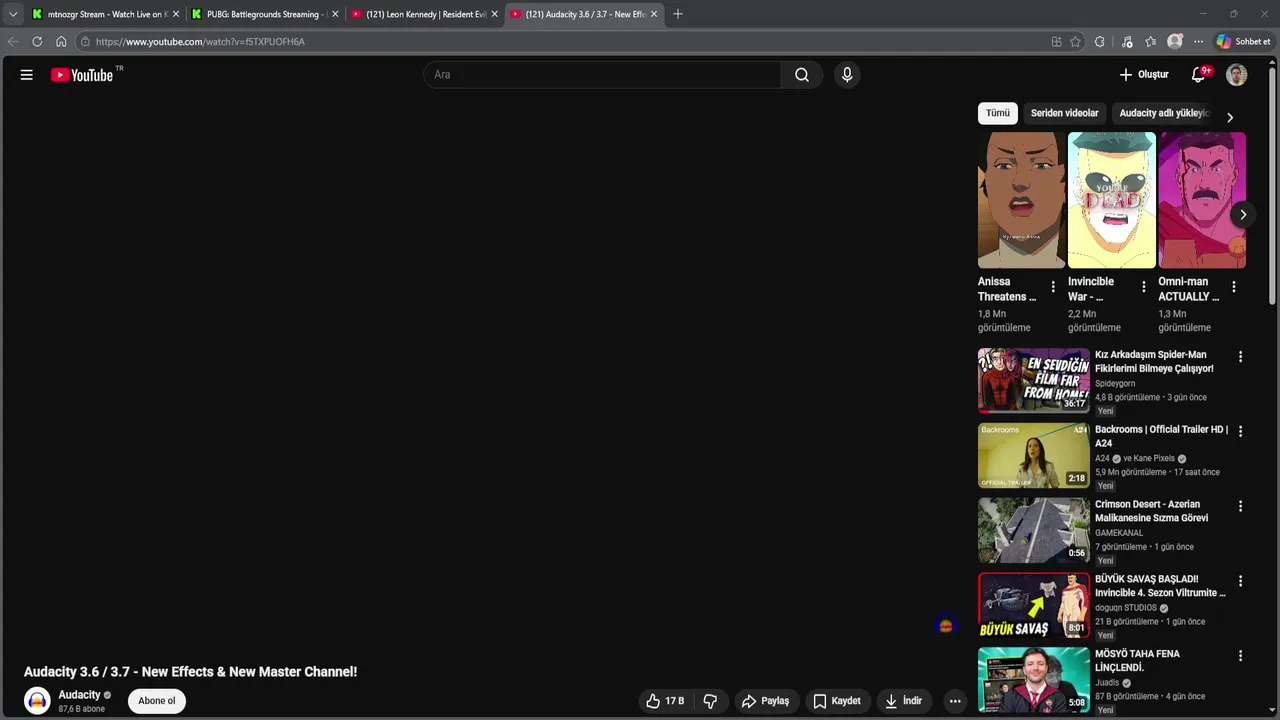
Task: Go back using browser back arrow
Action: (x=13, y=42)
